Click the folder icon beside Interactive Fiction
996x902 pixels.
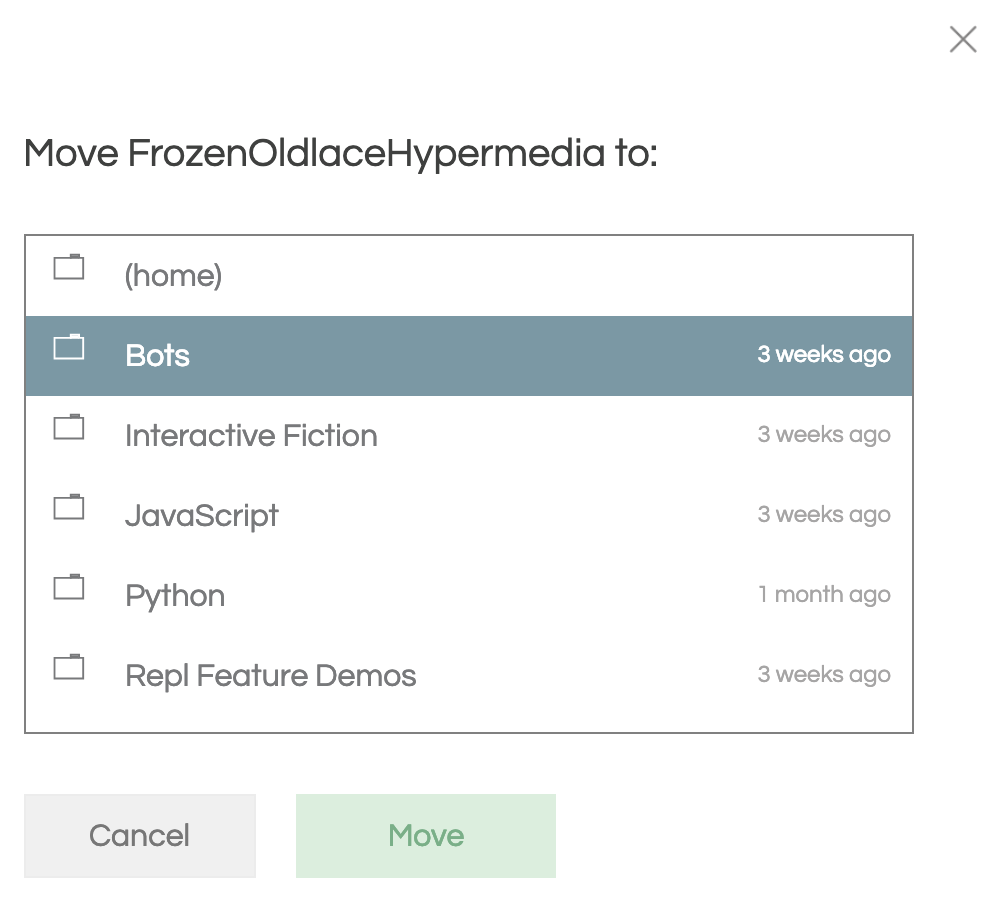pyautogui.click(x=69, y=427)
